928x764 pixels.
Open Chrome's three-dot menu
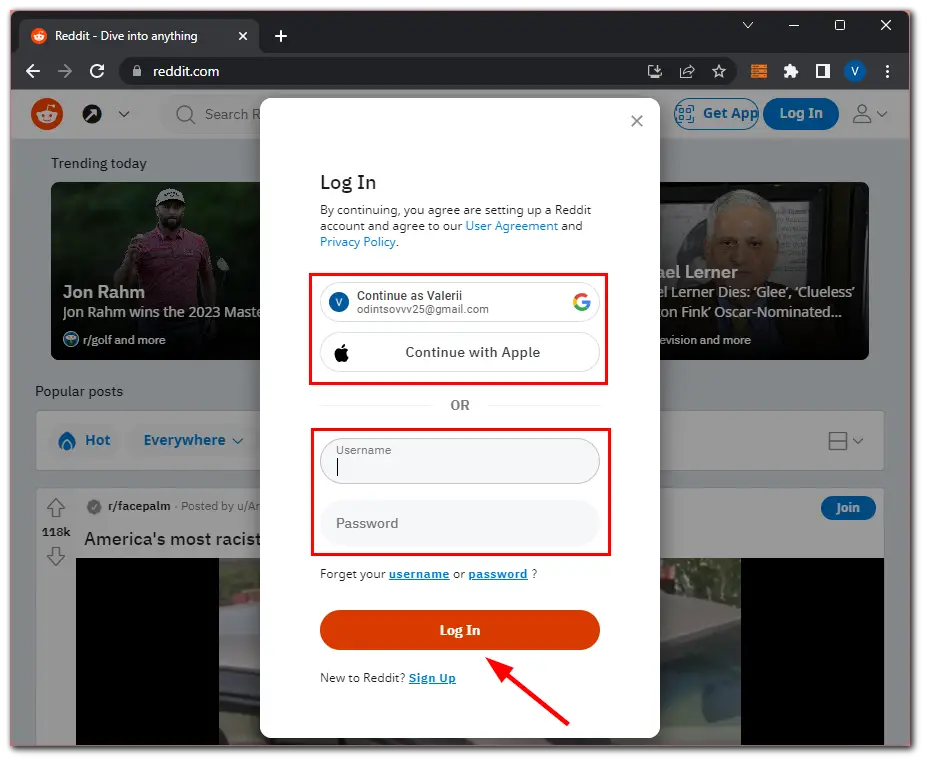[888, 71]
